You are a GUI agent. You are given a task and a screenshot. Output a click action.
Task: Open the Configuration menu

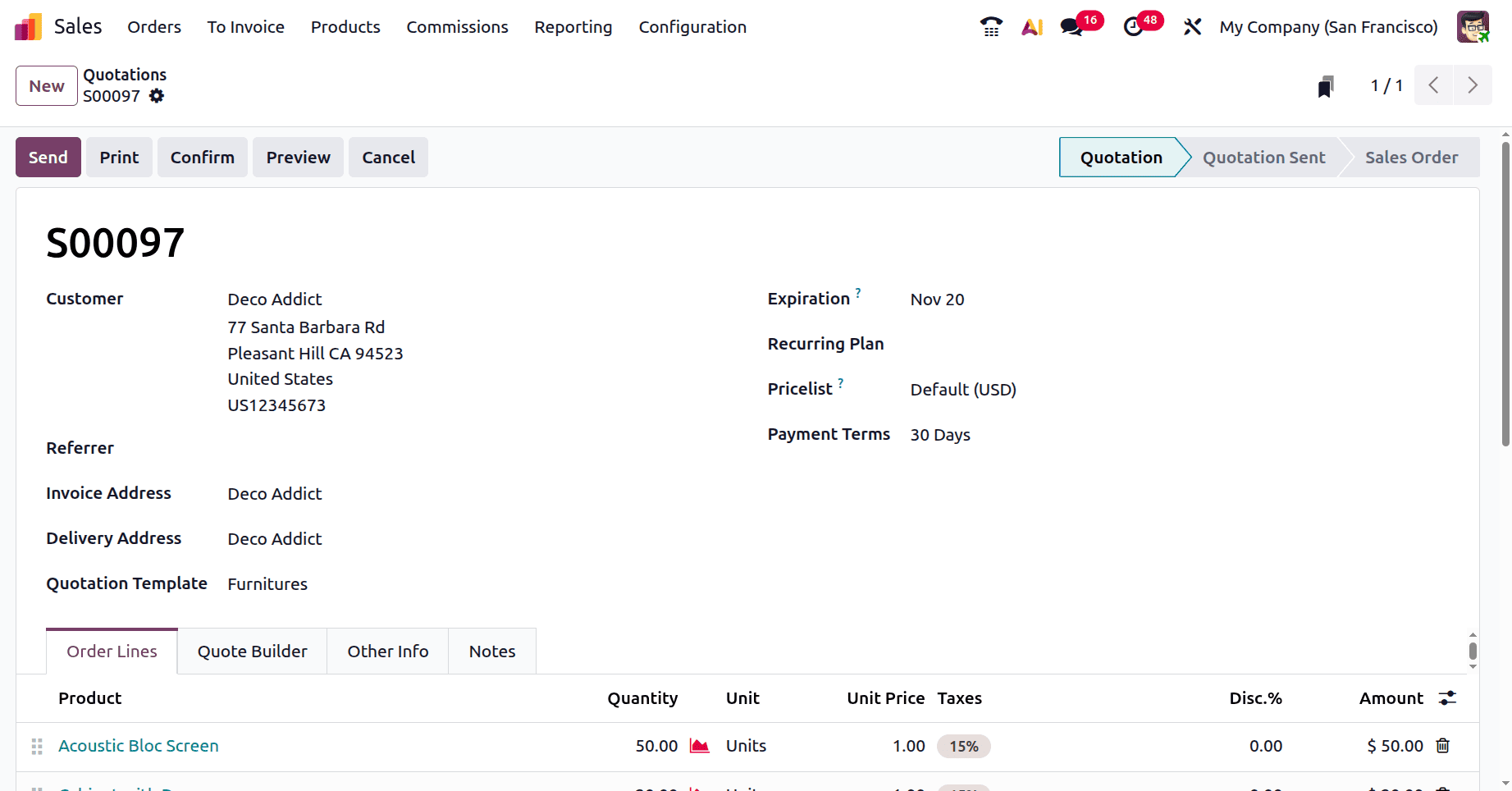[693, 27]
